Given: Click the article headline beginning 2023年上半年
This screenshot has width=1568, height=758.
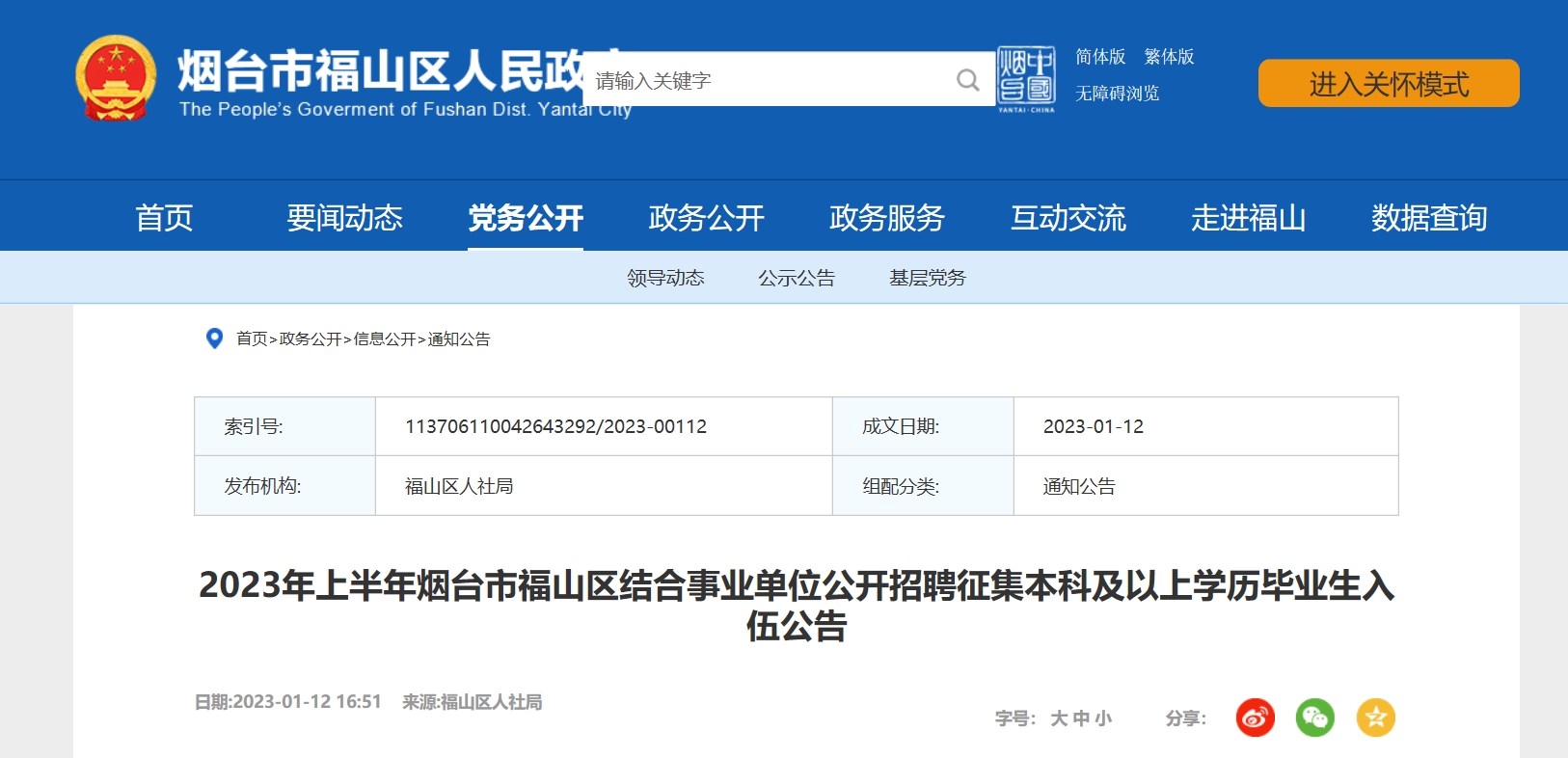Looking at the screenshot, I should tap(797, 606).
